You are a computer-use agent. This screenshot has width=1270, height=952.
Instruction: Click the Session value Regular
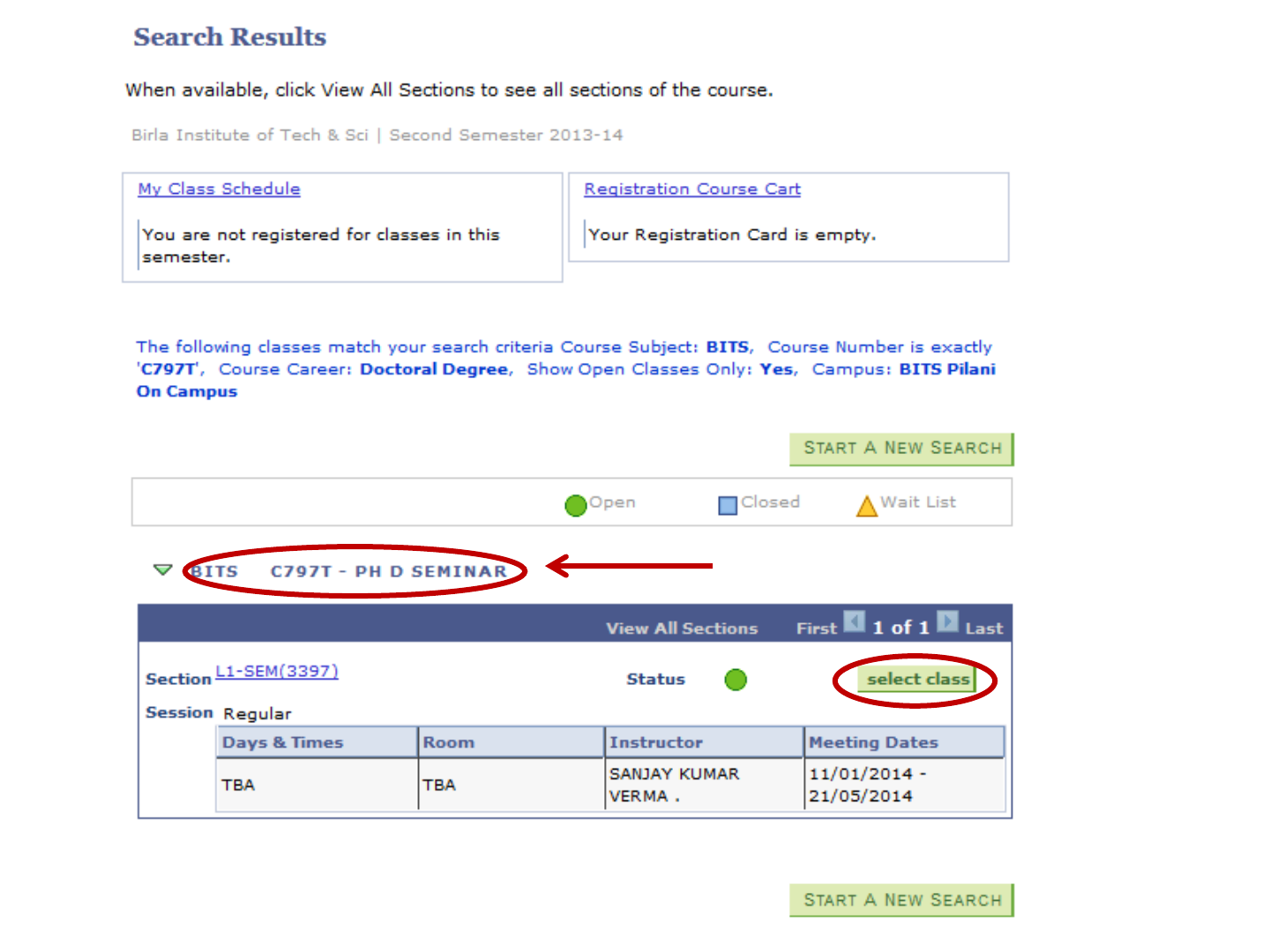point(258,713)
